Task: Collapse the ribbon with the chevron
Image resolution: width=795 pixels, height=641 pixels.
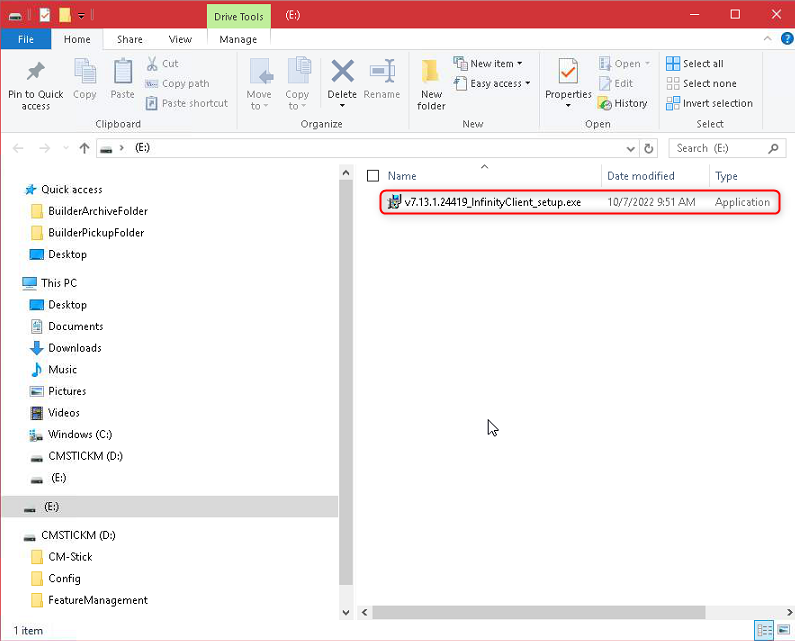Action: pos(767,39)
